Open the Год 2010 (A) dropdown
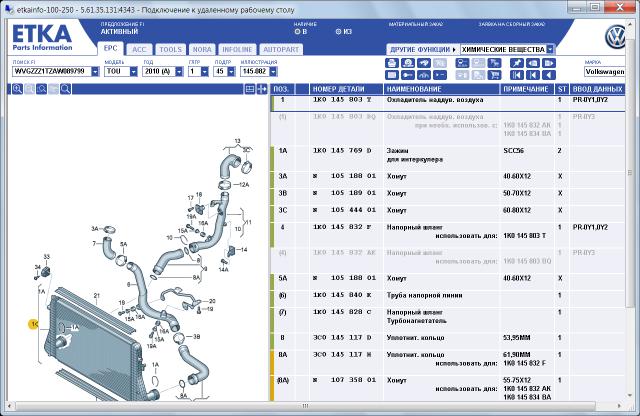The image size is (640, 416). [179, 71]
